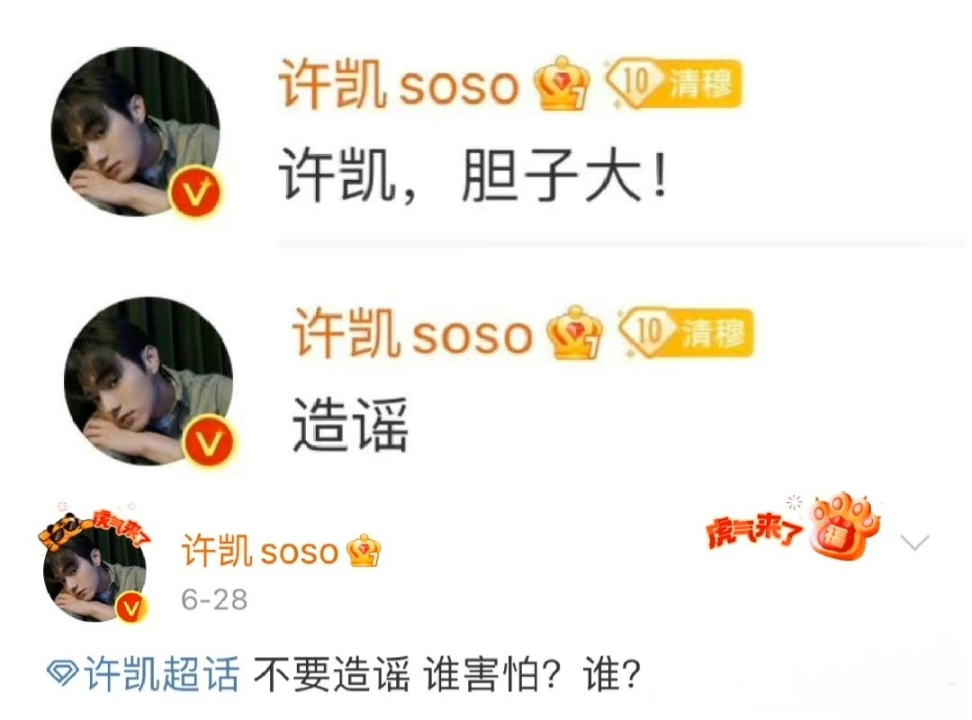
Task: Click the 6-28 post date
Action: coord(214,600)
